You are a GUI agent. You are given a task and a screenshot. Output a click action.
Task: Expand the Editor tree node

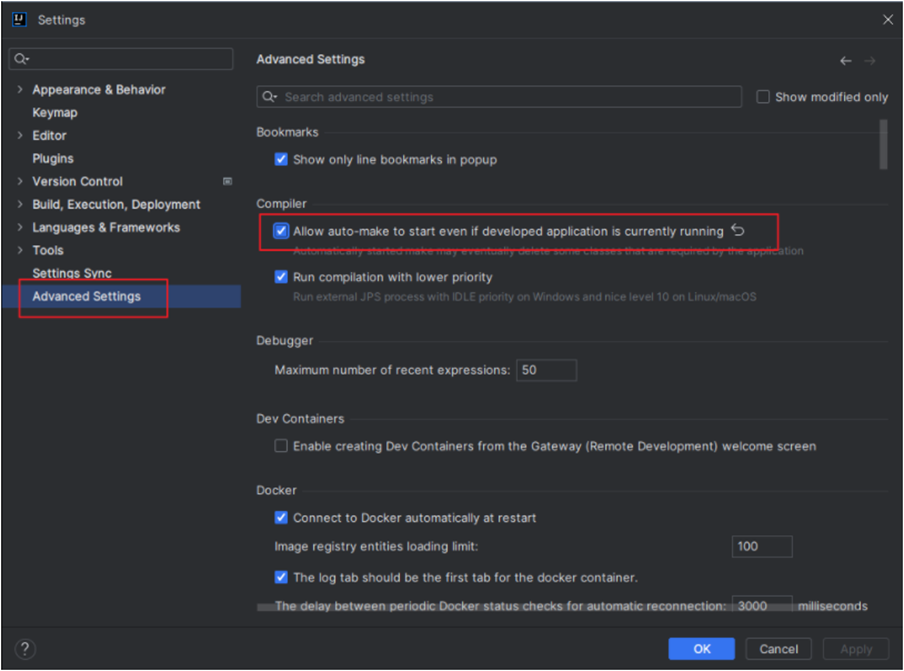20,135
